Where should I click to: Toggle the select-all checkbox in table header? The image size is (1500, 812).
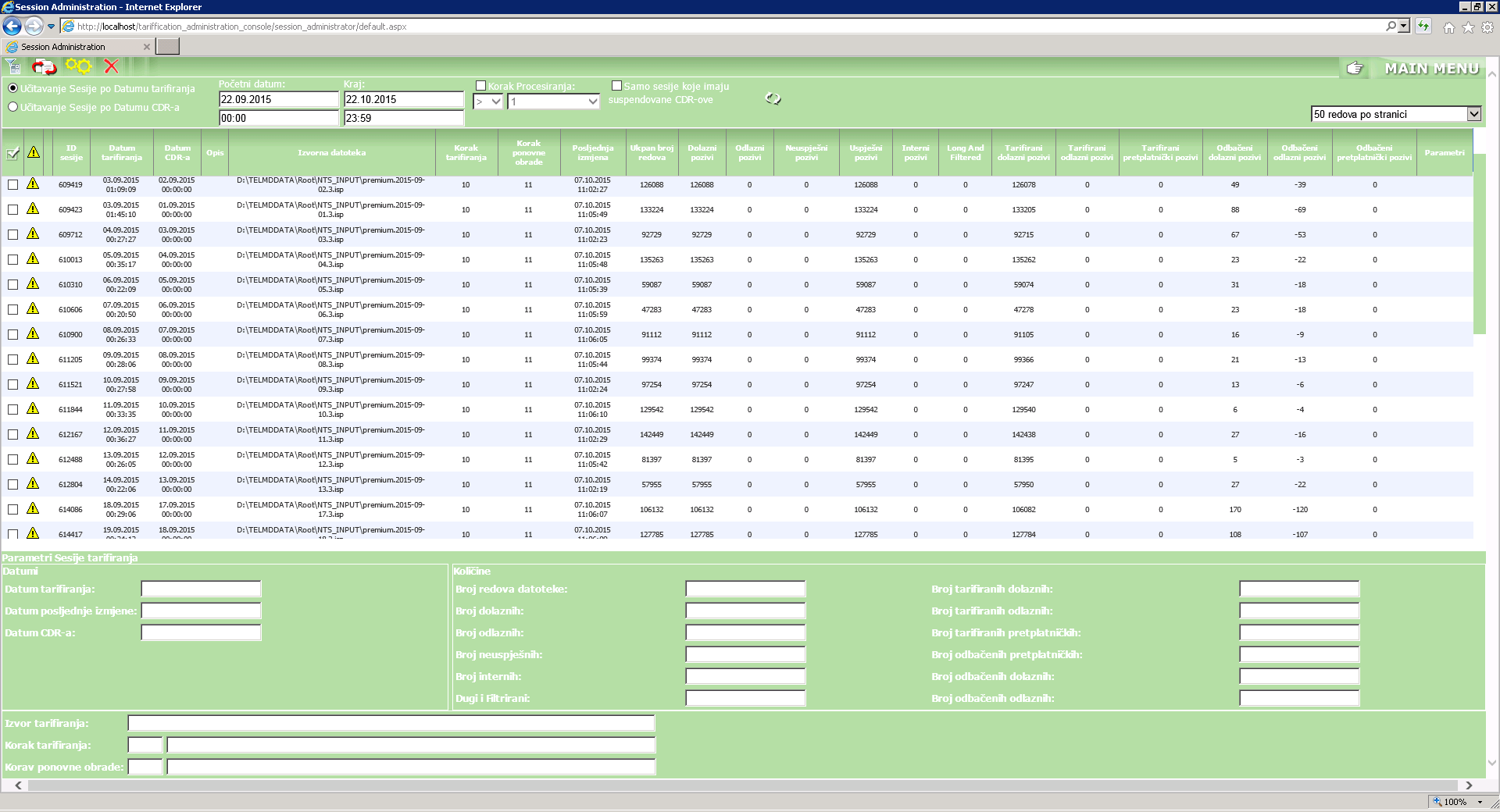click(x=12, y=153)
